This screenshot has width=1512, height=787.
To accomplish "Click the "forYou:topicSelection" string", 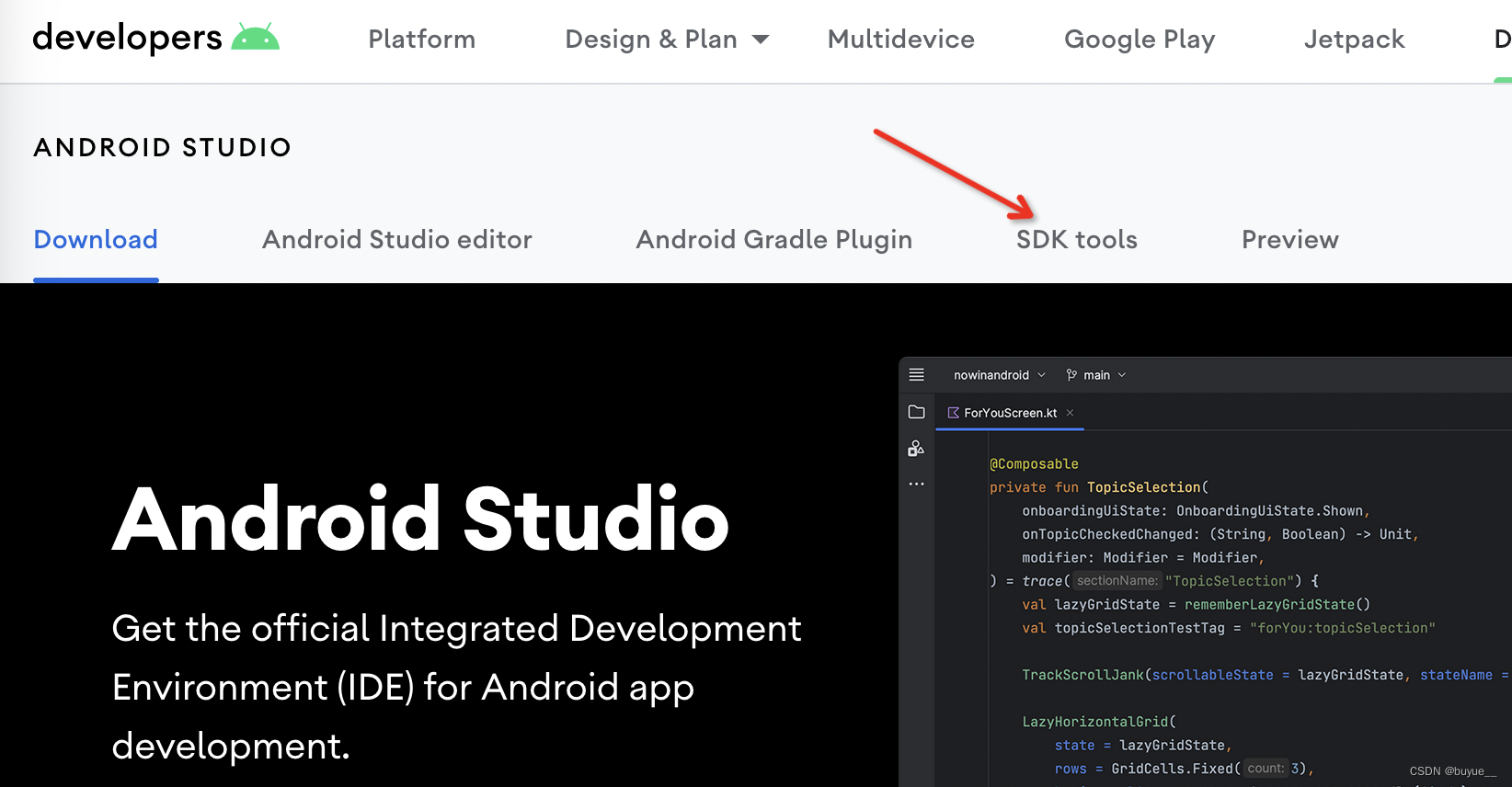I will 1343,628.
